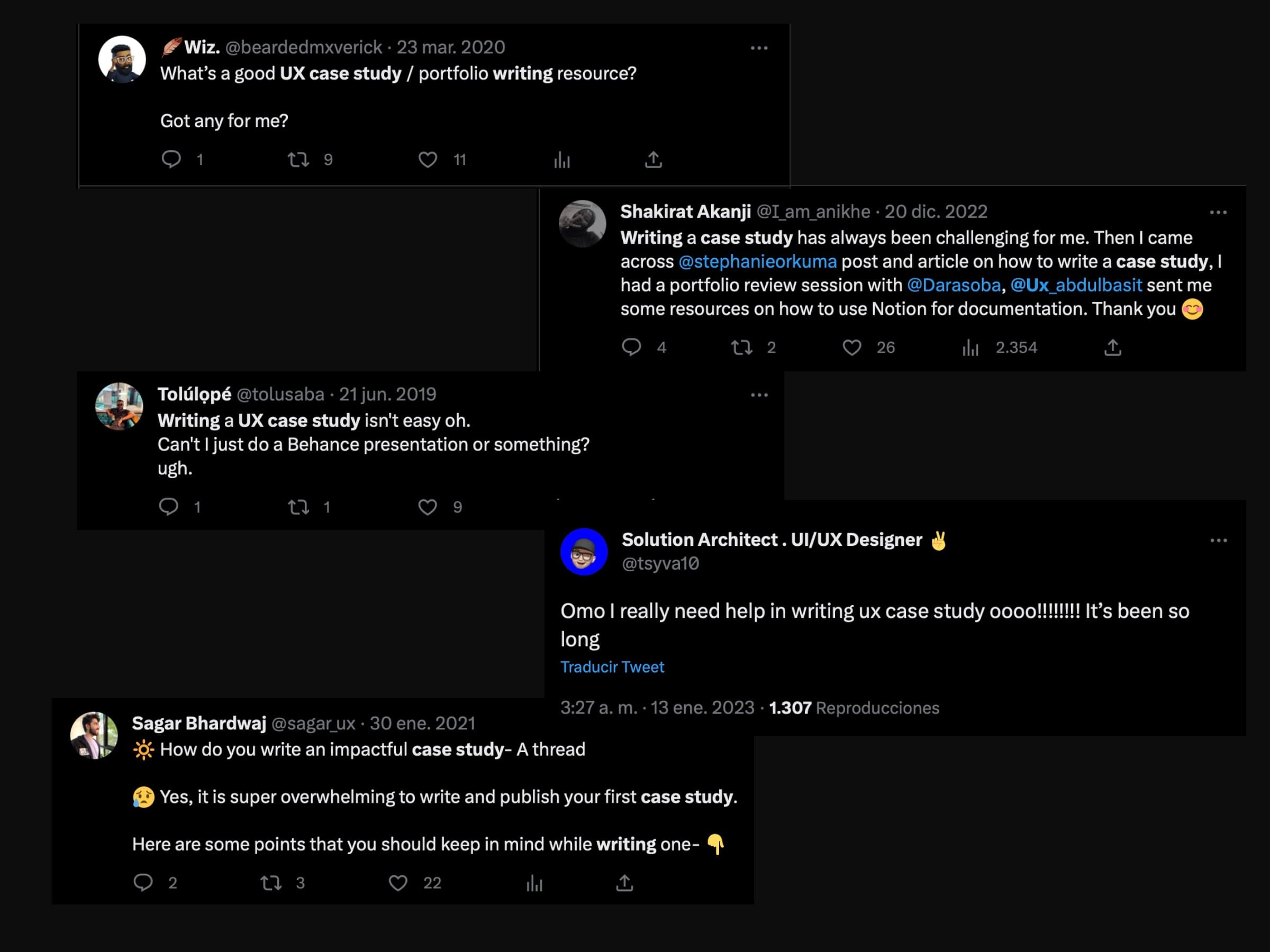Share Shakirat Akanji's tweet
Viewport: 1270px width, 952px height.
[1112, 347]
